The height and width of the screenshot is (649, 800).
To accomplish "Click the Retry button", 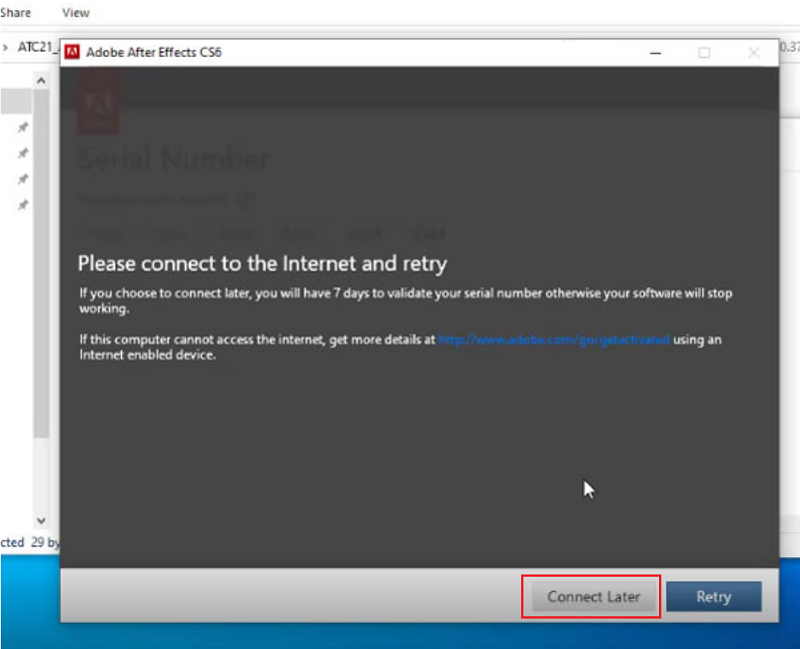I will [x=714, y=596].
